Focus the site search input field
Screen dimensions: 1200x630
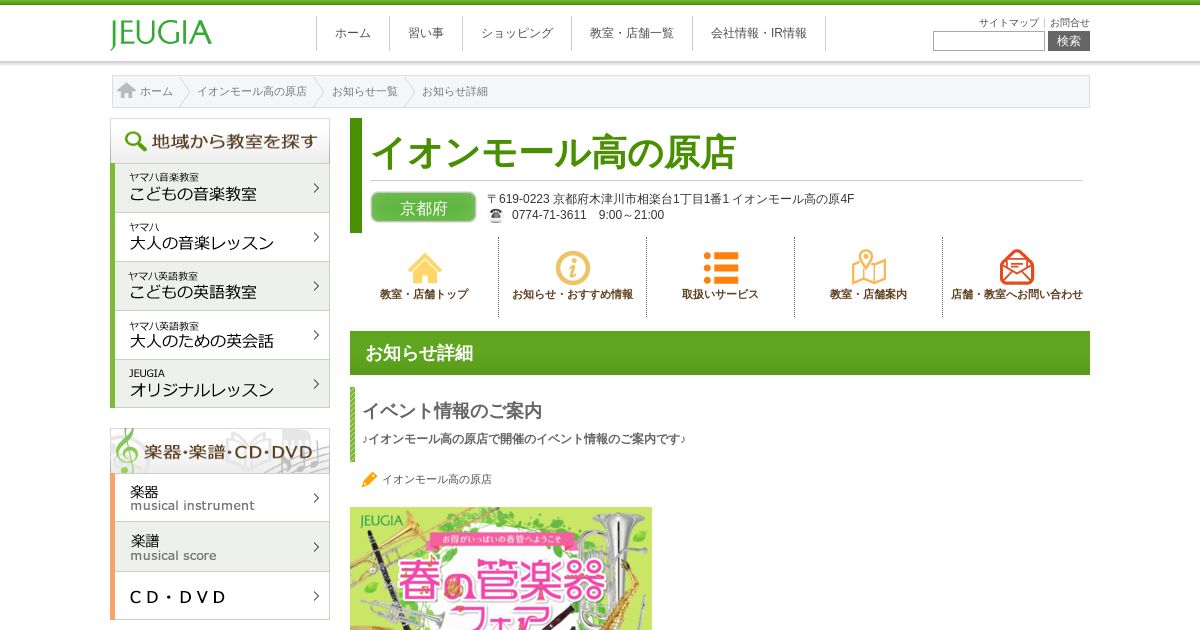point(989,41)
